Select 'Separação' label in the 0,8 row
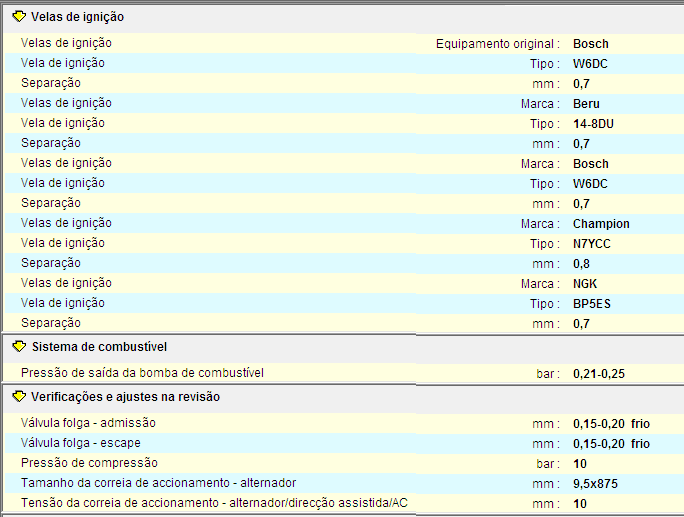This screenshot has height=517, width=684. coord(51,264)
